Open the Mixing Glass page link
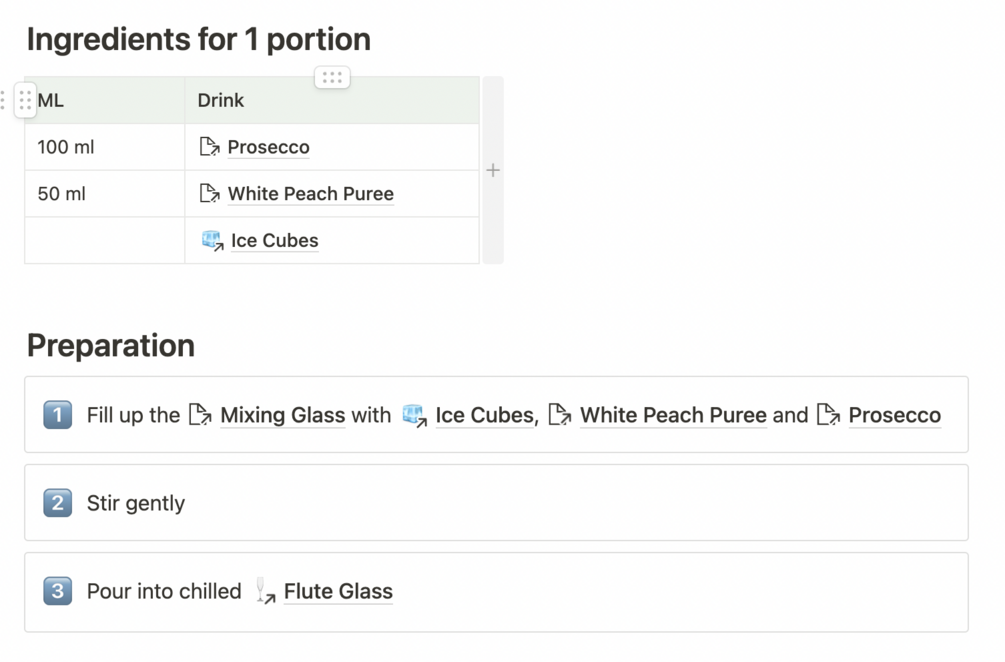The width and height of the screenshot is (1005, 662). [283, 415]
